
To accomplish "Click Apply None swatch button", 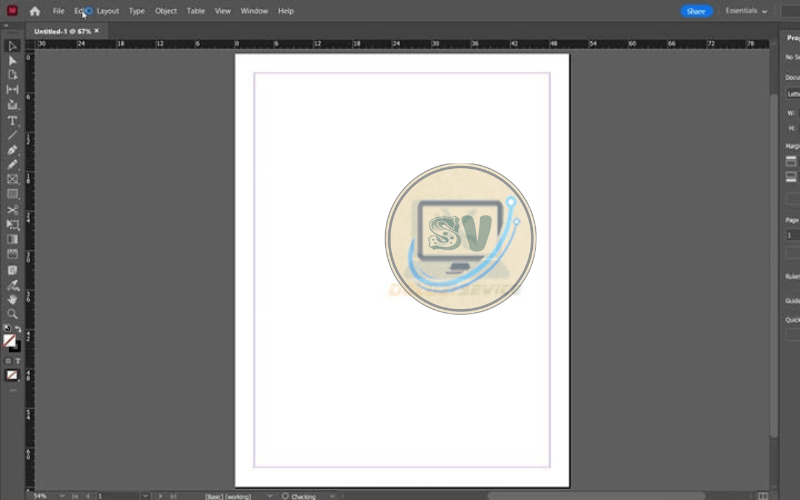I will pyautogui.click(x=12, y=375).
